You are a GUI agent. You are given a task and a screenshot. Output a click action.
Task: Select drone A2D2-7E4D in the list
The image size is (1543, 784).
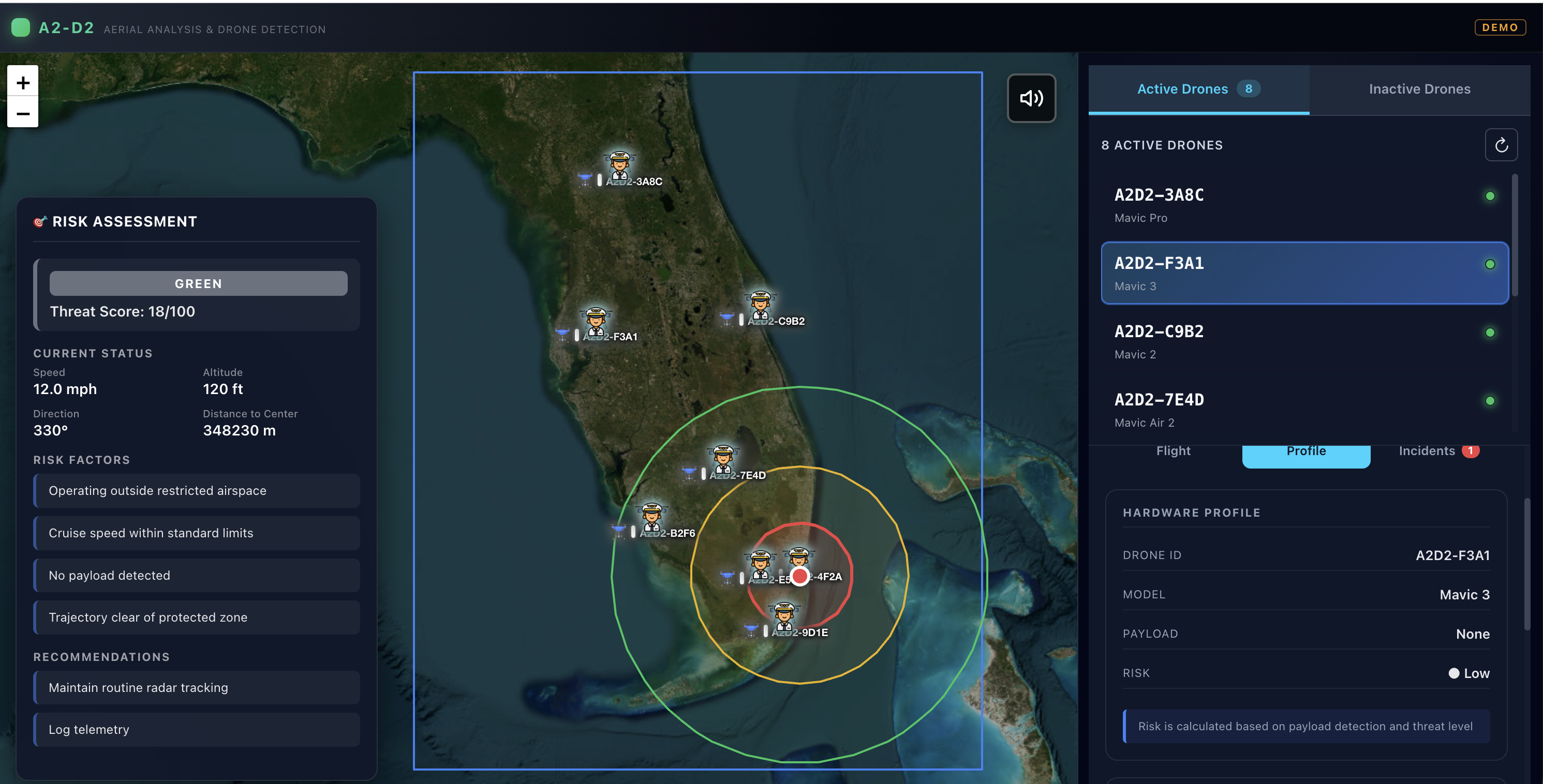1304,410
